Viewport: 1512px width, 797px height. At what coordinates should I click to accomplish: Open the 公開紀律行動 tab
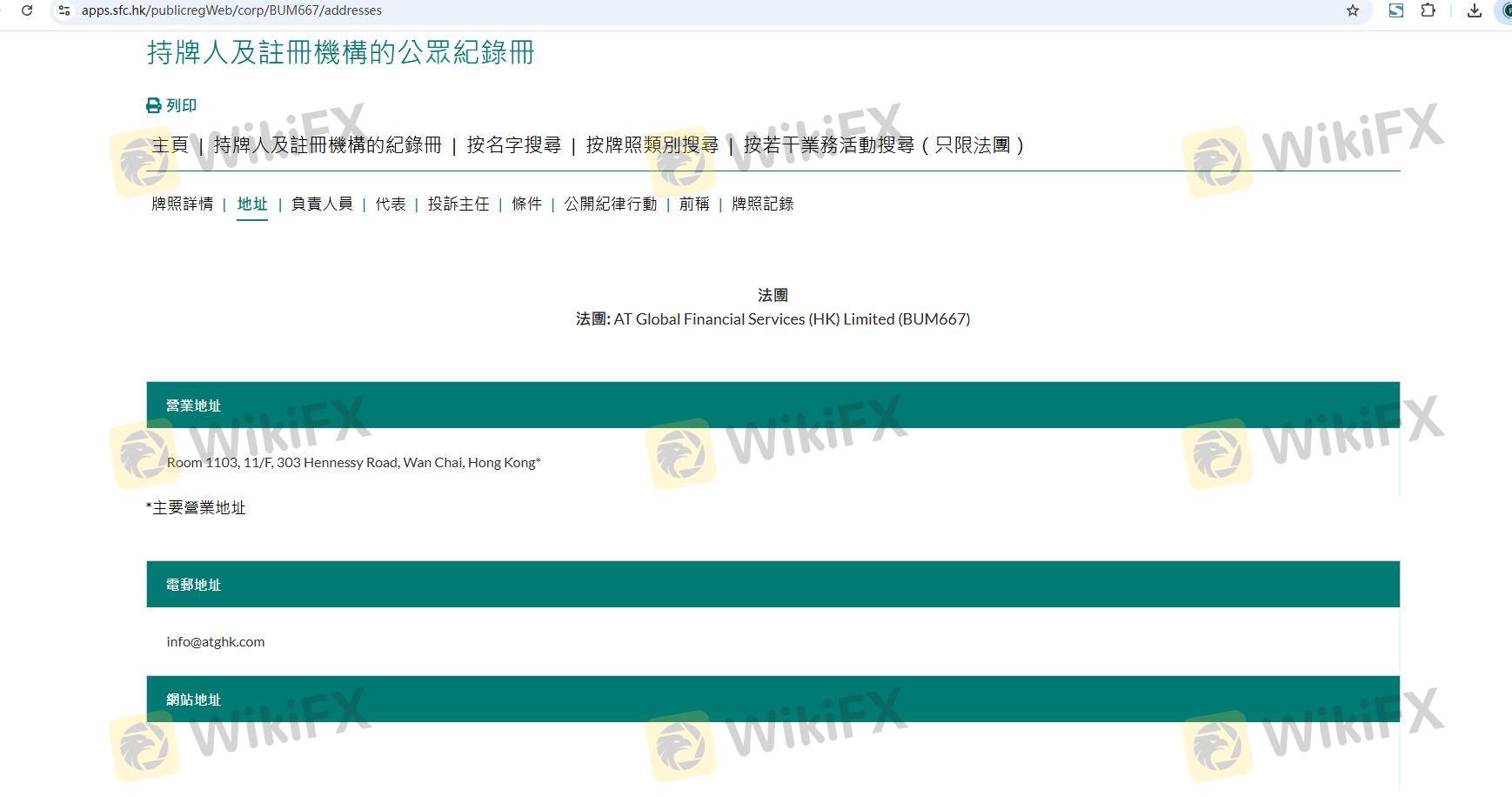[610, 204]
